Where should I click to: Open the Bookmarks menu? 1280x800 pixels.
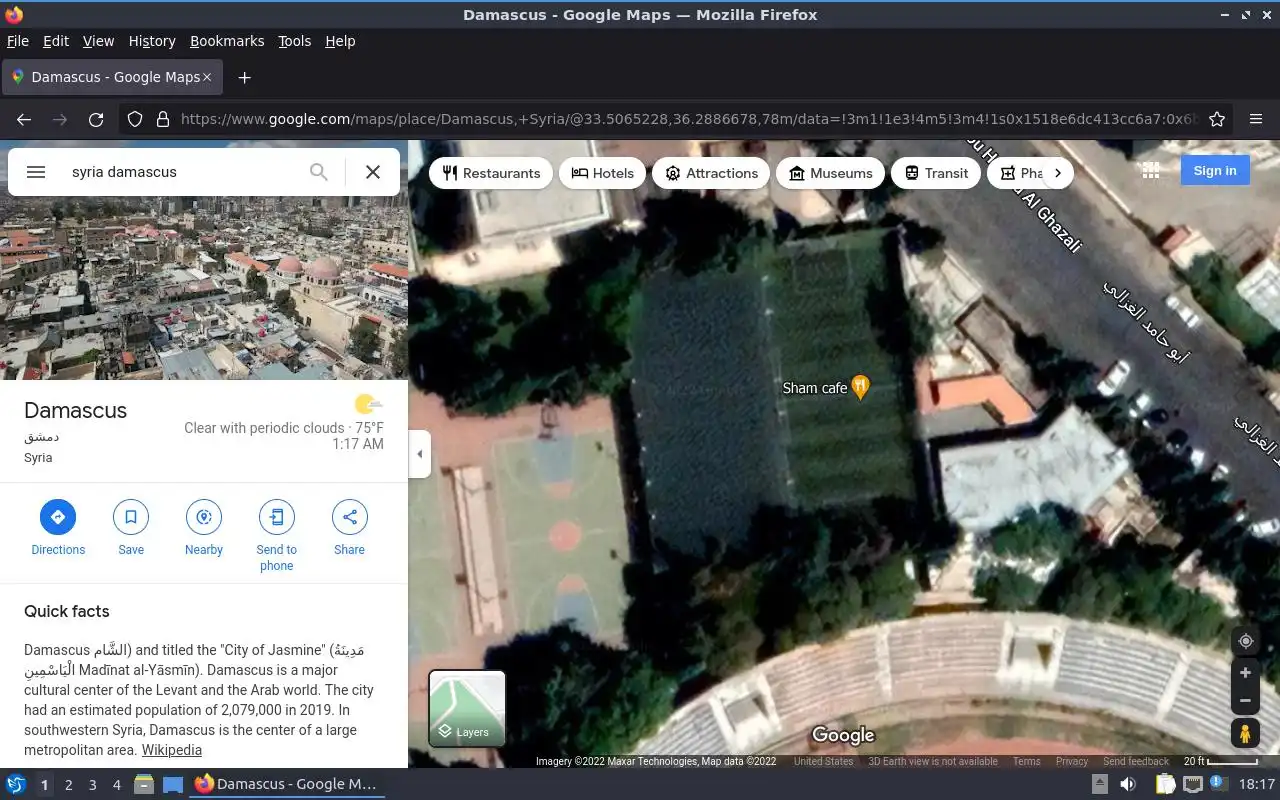(x=227, y=41)
